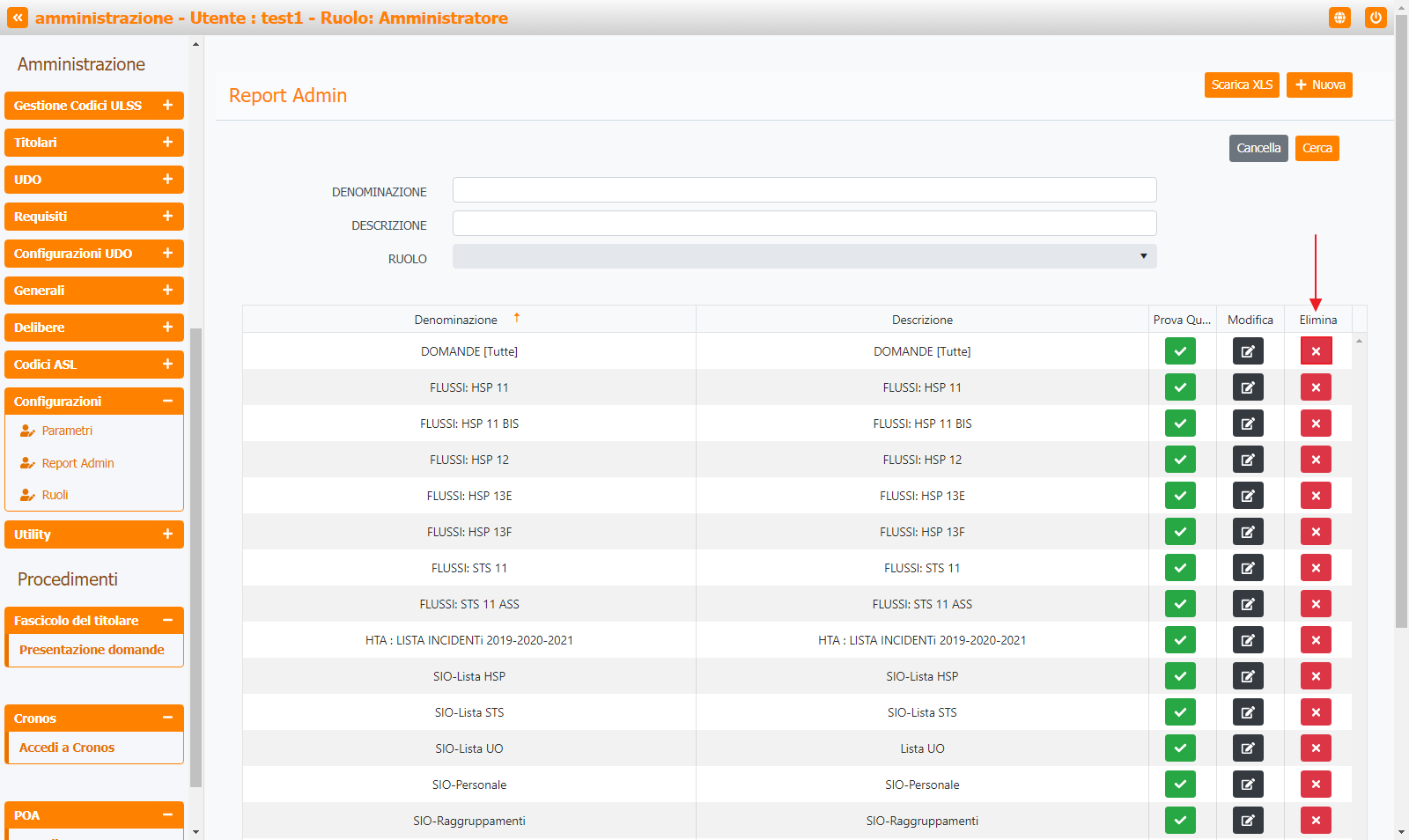Open Ruoli in the sidebar
Viewport: 1409px width, 840px height.
coord(55,495)
